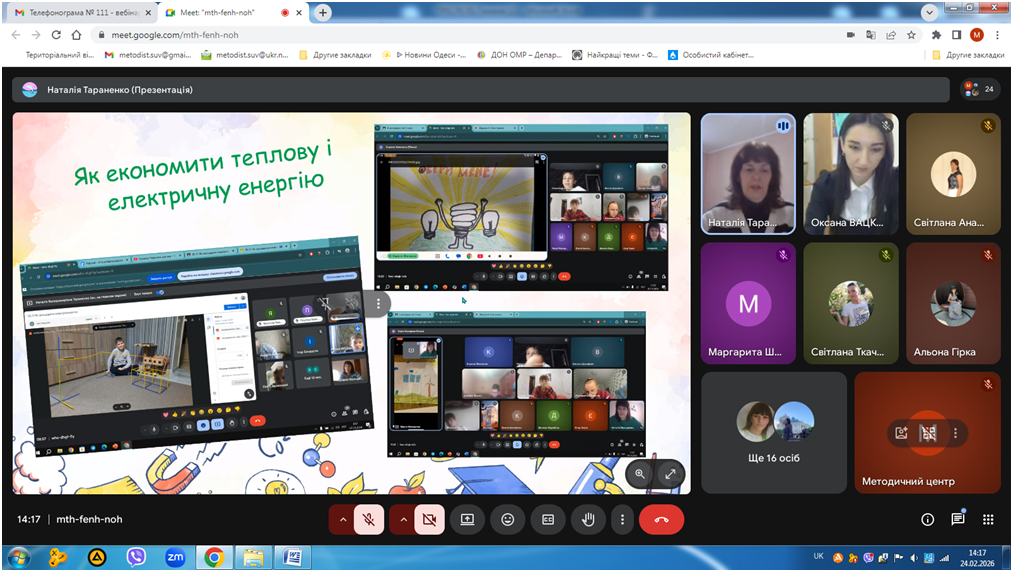Raise your hand in the meeting

(x=588, y=520)
